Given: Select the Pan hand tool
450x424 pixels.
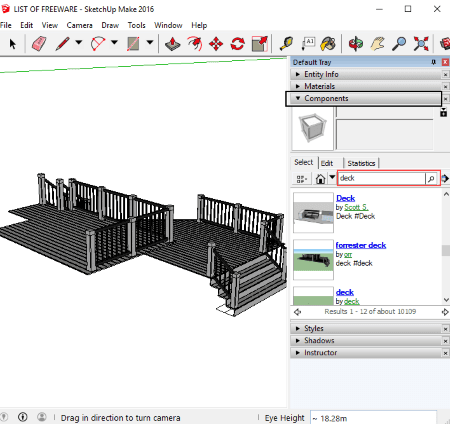Looking at the screenshot, I should point(377,44).
